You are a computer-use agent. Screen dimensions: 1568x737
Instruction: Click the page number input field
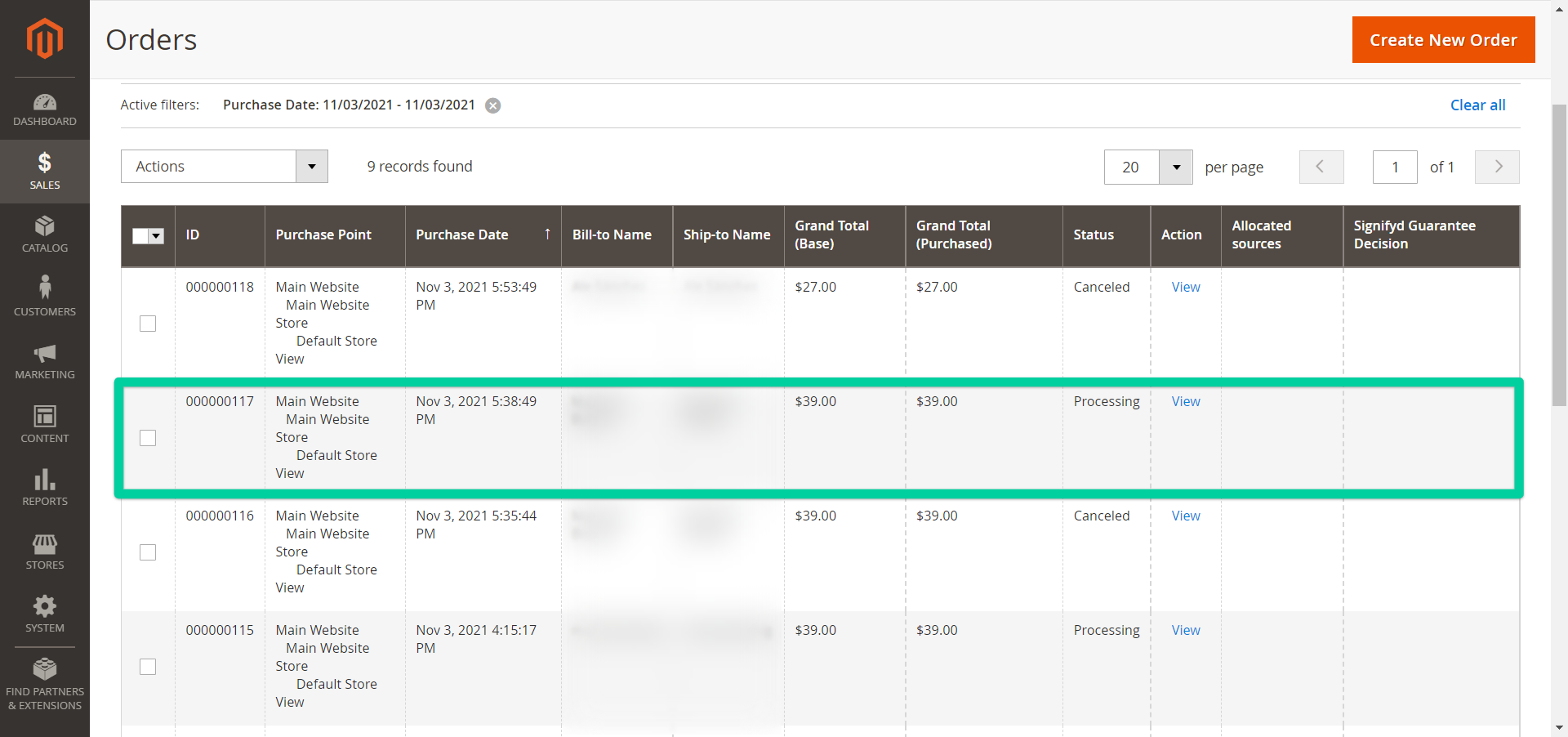(x=1394, y=167)
